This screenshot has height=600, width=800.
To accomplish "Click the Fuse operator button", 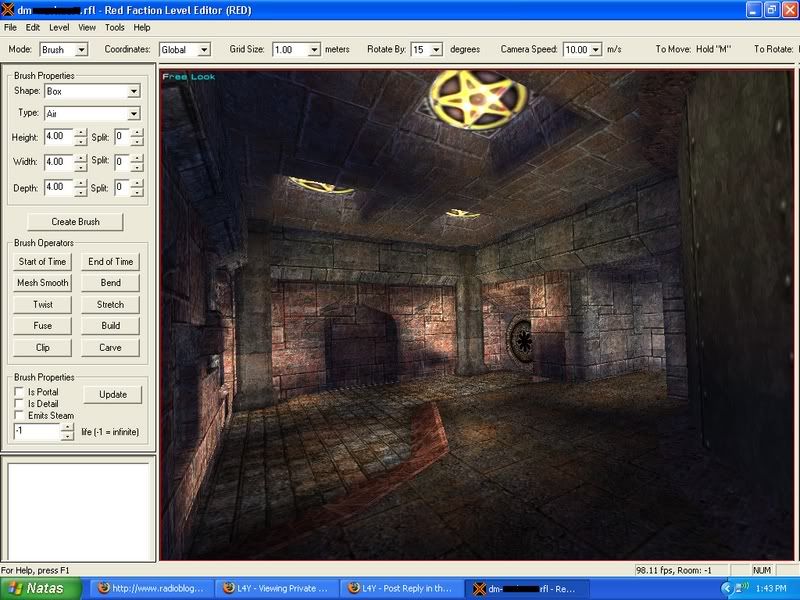I will pos(42,326).
